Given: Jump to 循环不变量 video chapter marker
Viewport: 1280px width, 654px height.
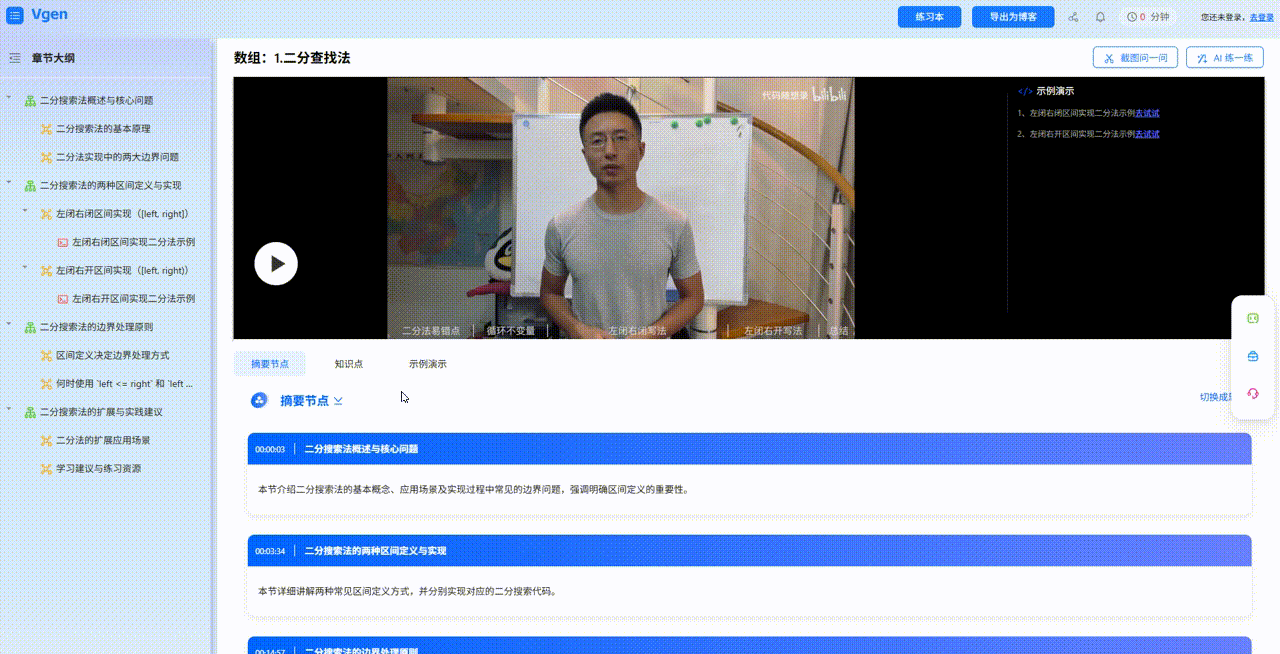Looking at the screenshot, I should coord(511,330).
